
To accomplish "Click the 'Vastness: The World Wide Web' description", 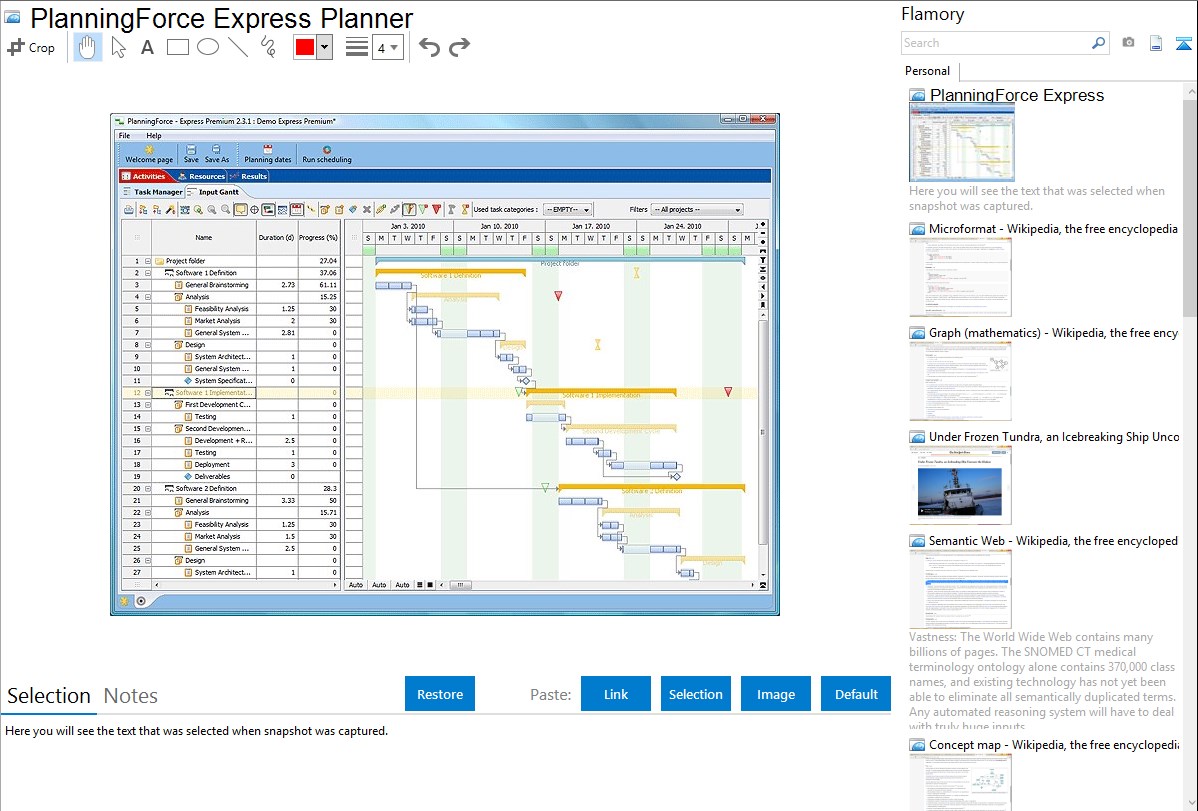I will point(1042,681).
